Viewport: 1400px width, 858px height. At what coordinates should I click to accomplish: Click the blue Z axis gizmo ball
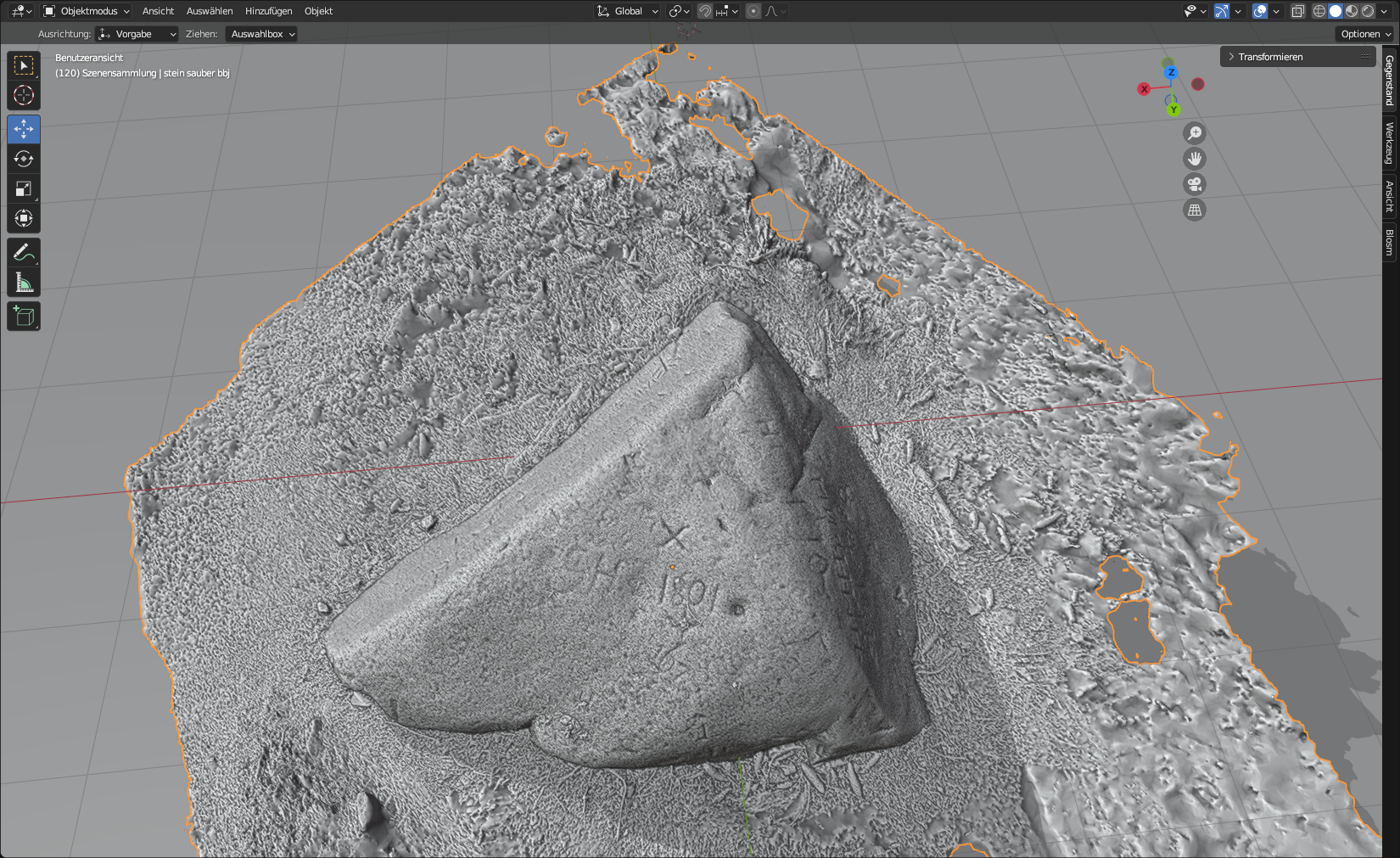tap(1171, 72)
